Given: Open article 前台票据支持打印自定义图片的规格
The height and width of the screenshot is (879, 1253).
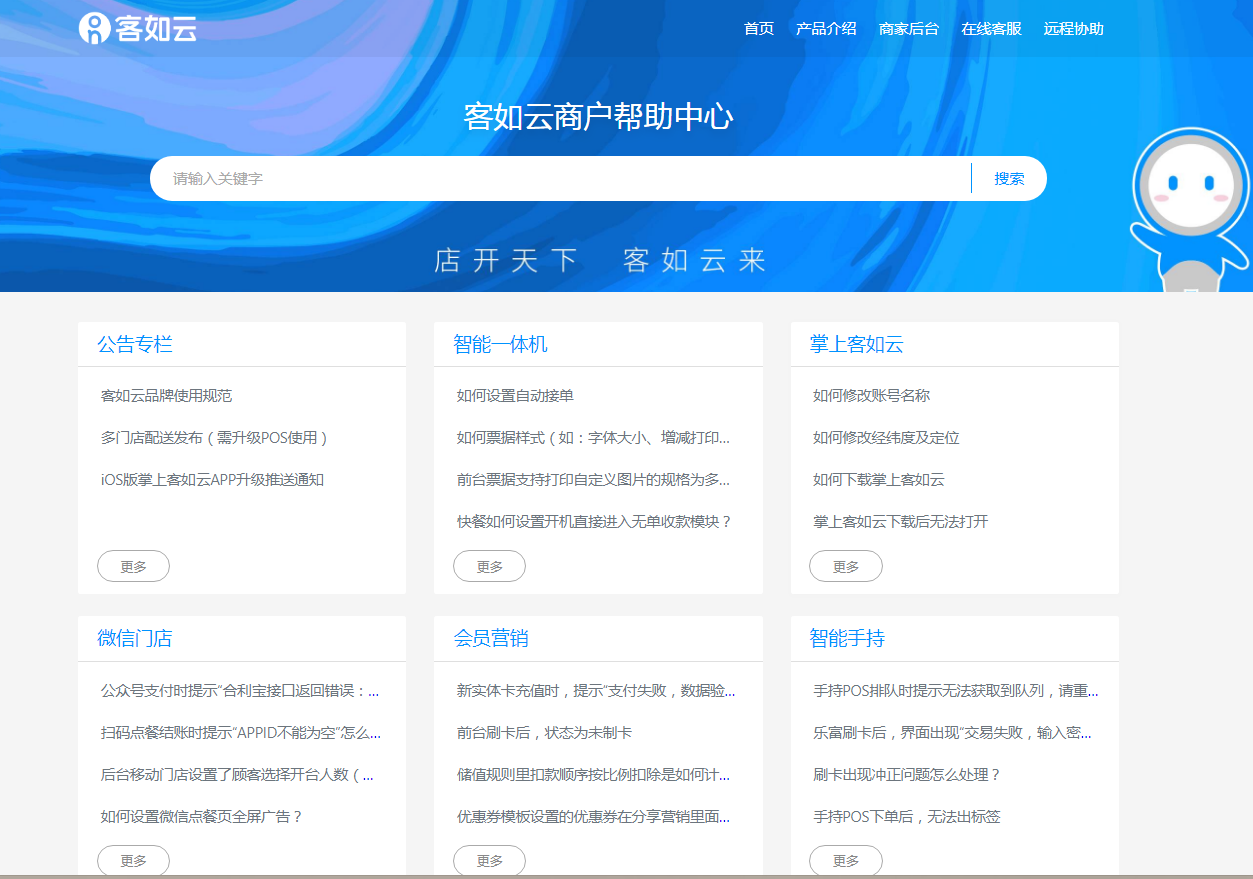Looking at the screenshot, I should [593, 480].
